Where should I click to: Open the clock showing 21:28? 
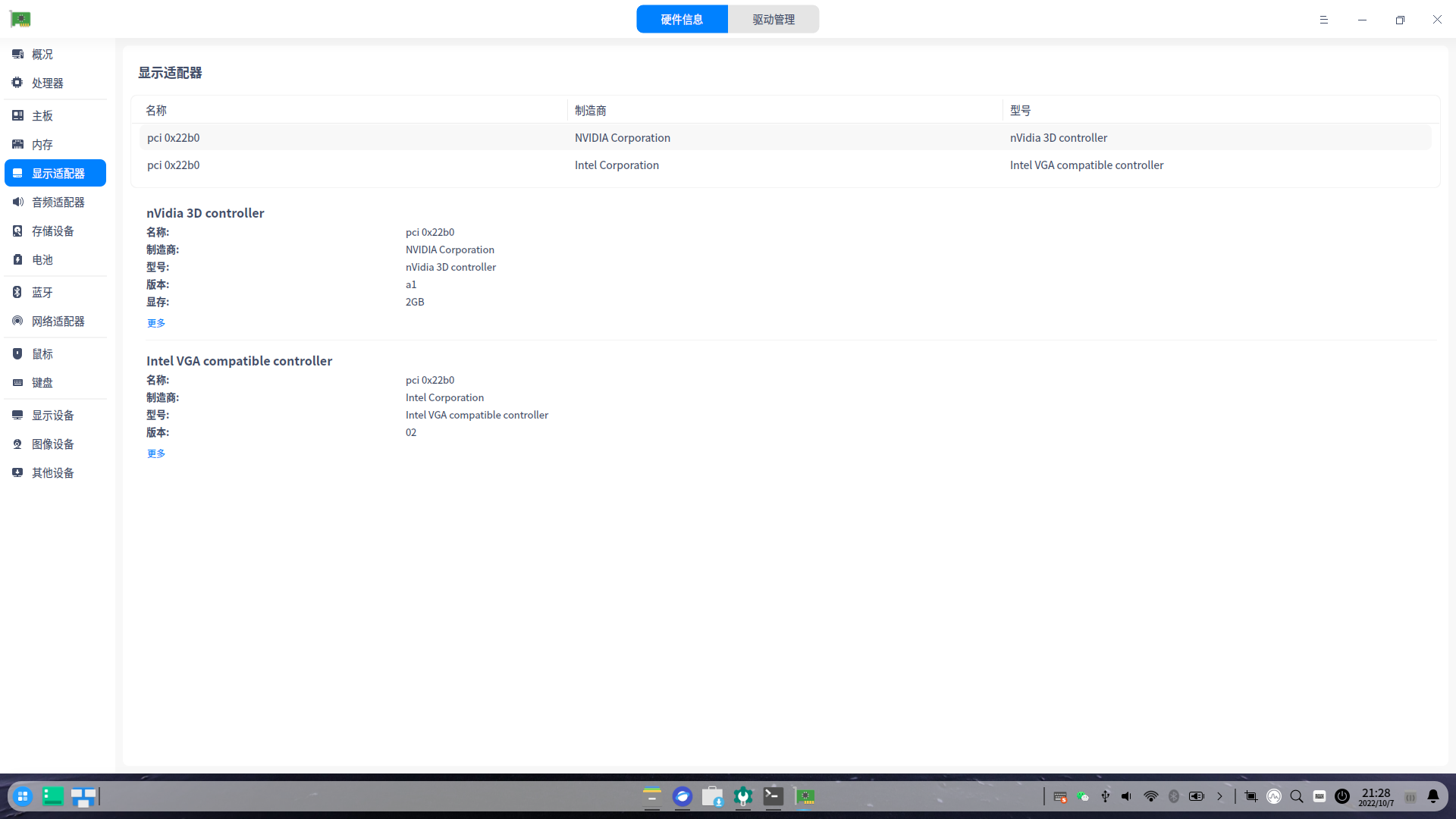coord(1376,797)
